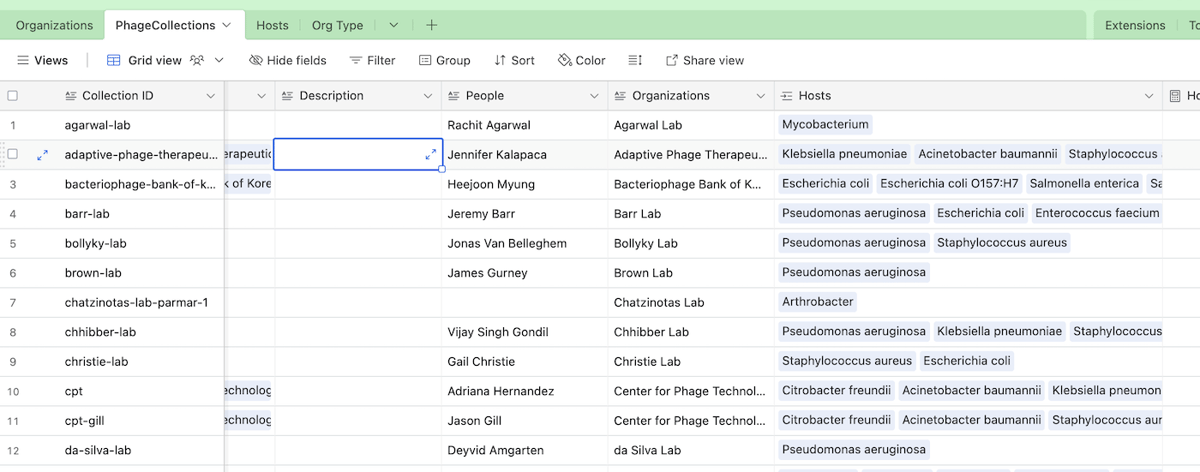Click James Gurney people cell
The image size is (1200, 472).
pos(525,273)
